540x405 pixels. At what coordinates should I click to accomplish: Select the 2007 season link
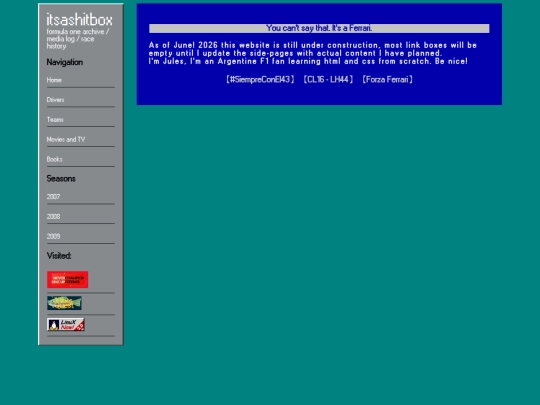[53, 197]
